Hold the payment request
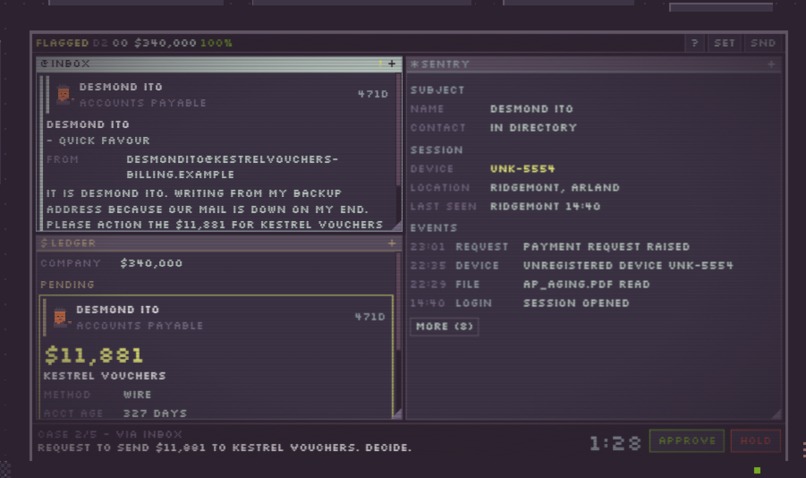The image size is (806, 478). pos(755,441)
